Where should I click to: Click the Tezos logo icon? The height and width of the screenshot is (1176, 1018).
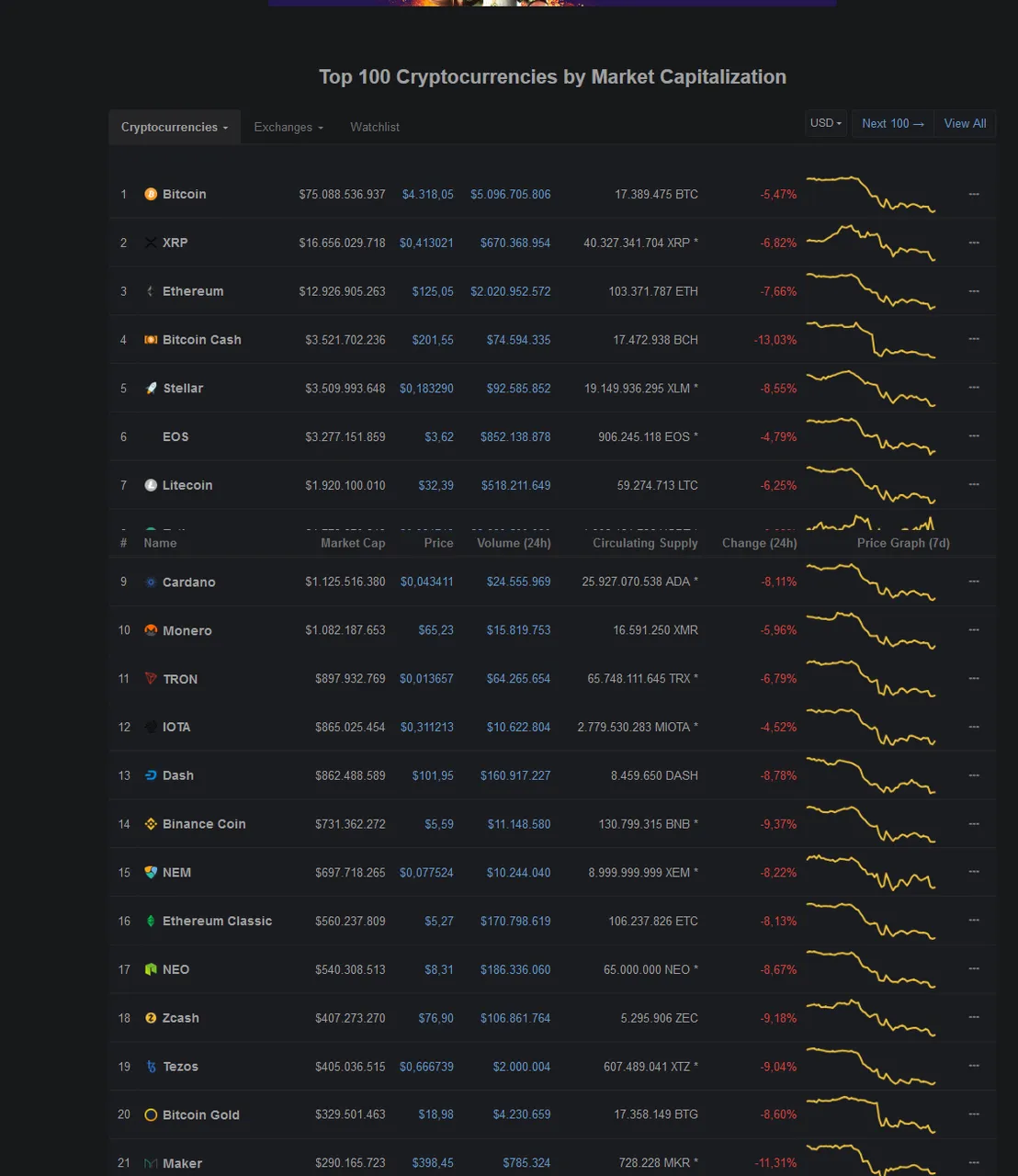point(151,1067)
